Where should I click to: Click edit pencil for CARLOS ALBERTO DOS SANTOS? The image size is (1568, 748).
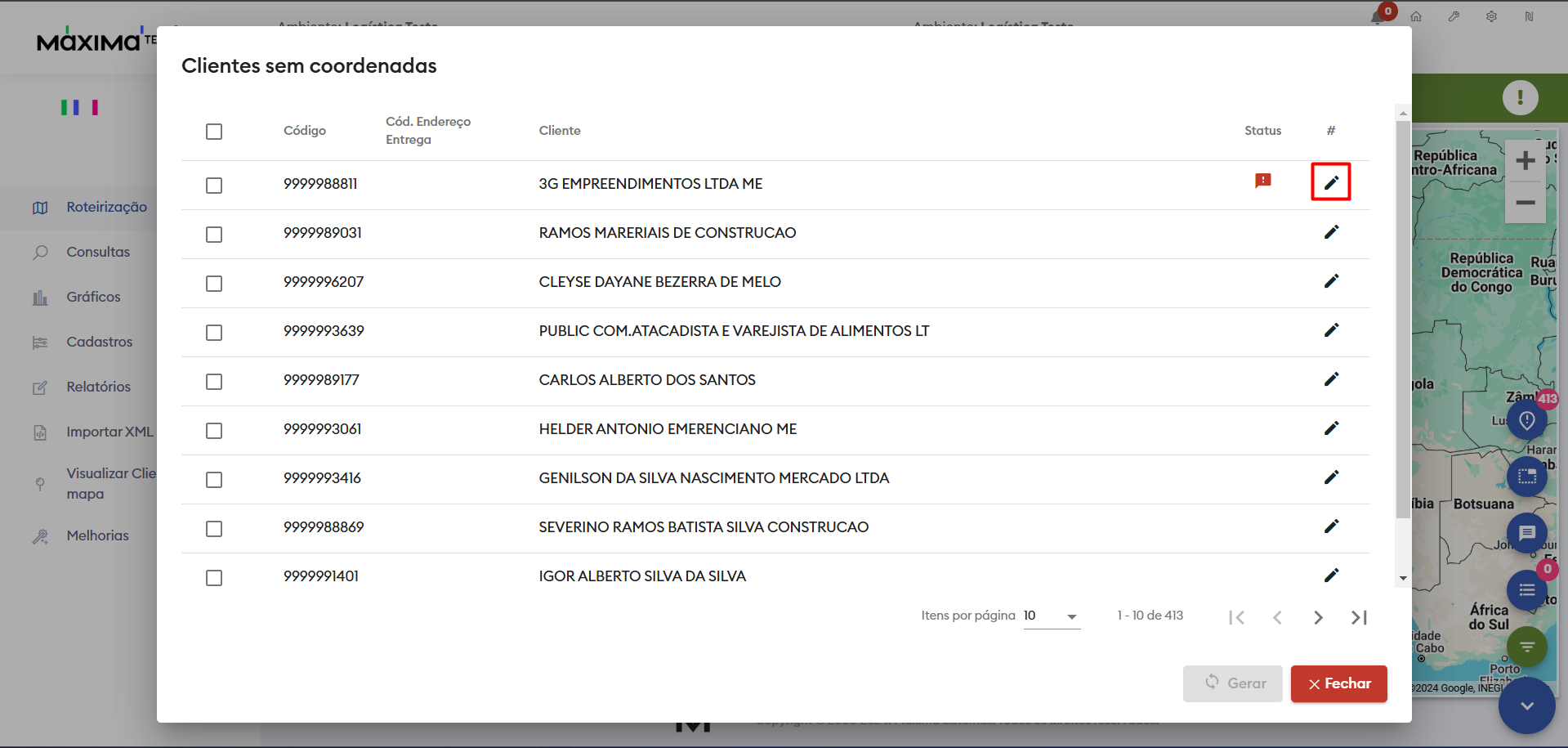click(x=1331, y=379)
